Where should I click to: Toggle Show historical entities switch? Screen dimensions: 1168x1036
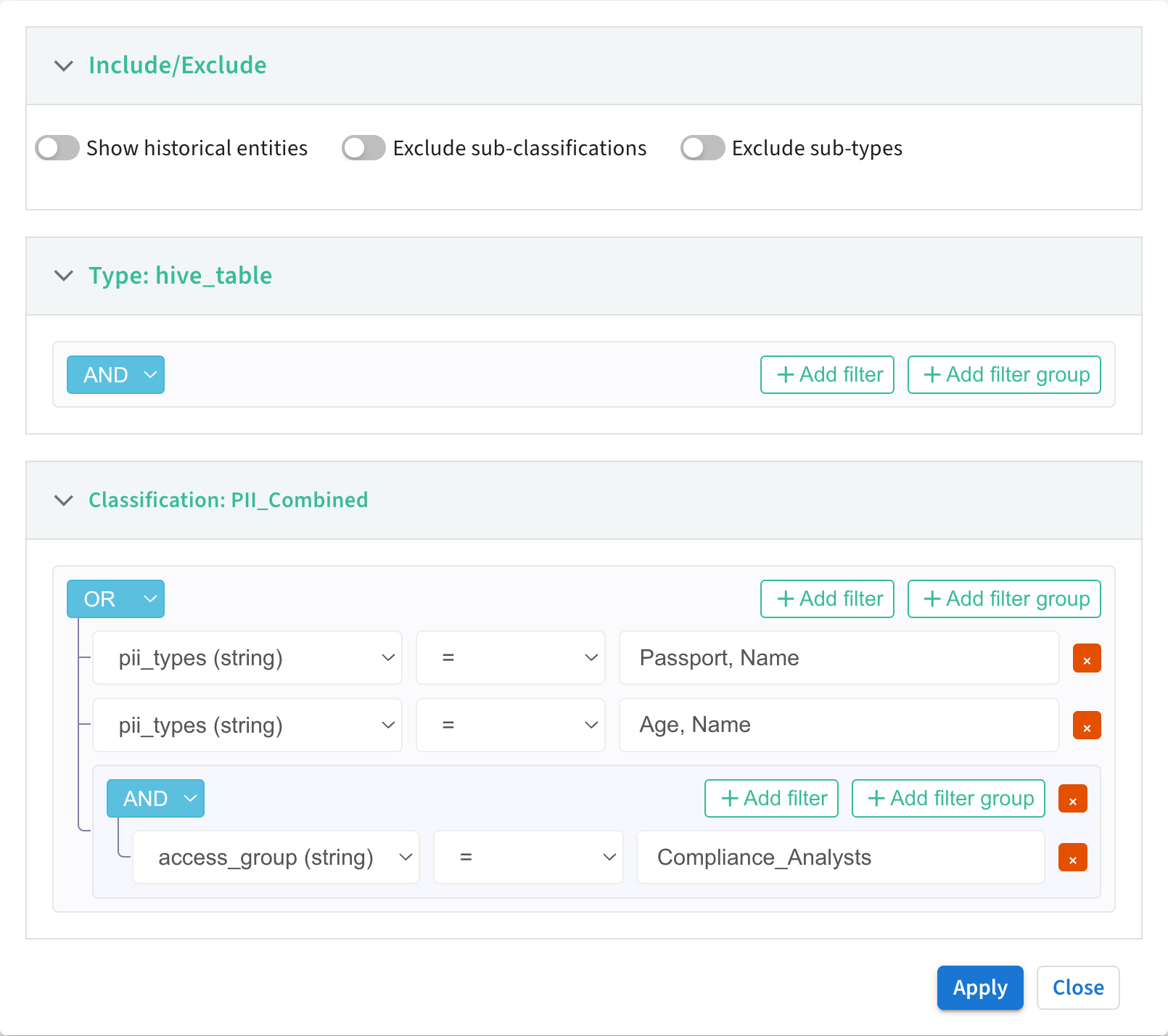pos(57,148)
